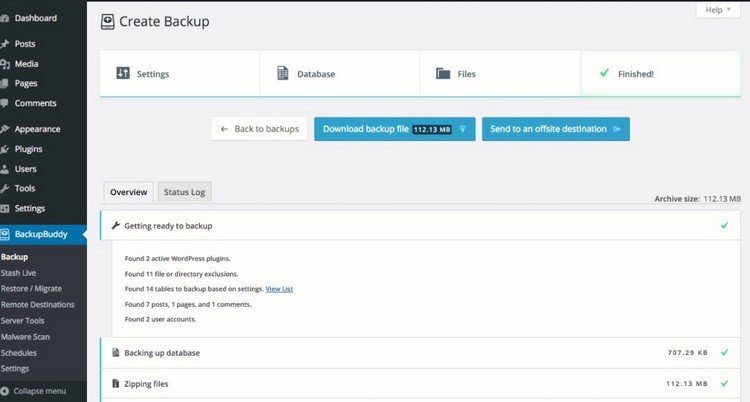Collapse the admin menu
750x402 pixels.
(39, 391)
